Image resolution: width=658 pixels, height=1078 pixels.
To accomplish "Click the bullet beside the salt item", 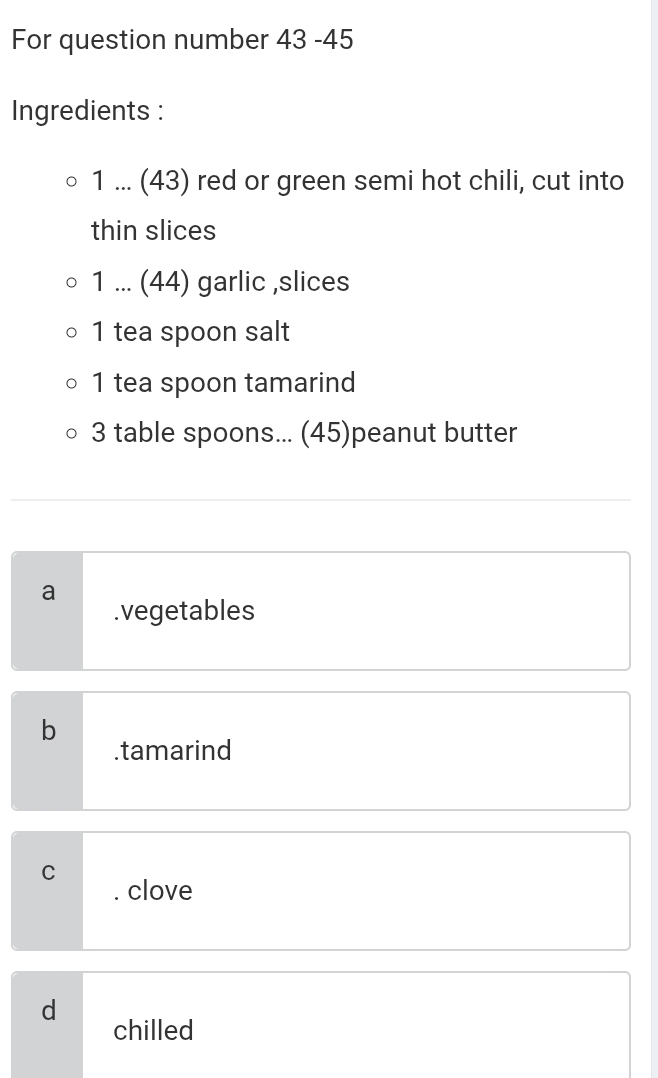I will (72, 333).
